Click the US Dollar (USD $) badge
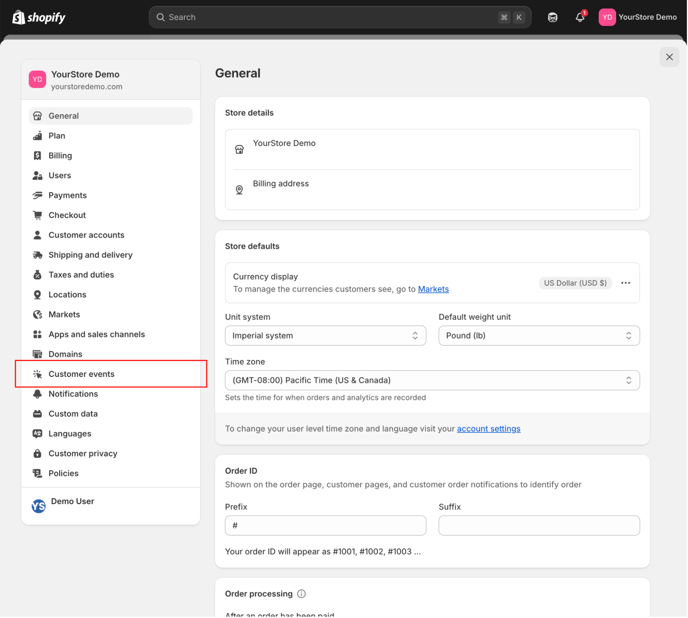 pyautogui.click(x=575, y=283)
